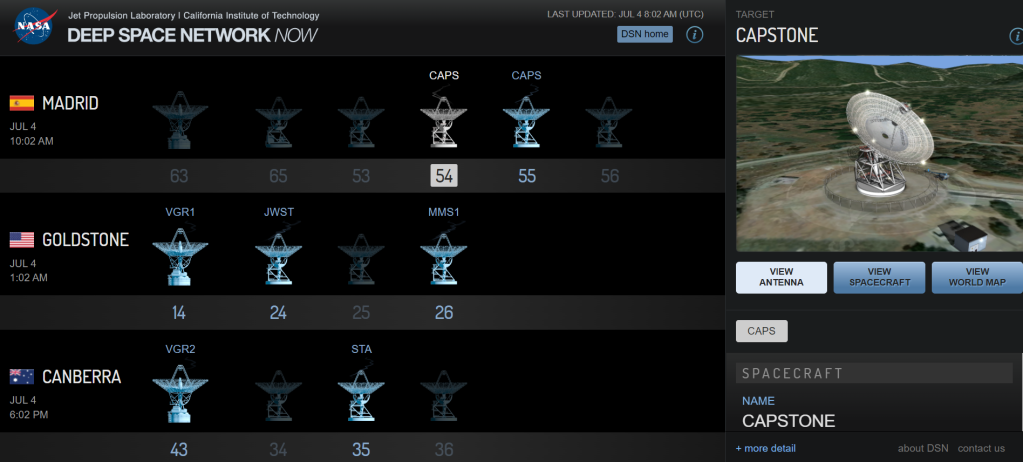Switch to View Spacecraft tab
This screenshot has height=462, width=1023.
[878, 278]
